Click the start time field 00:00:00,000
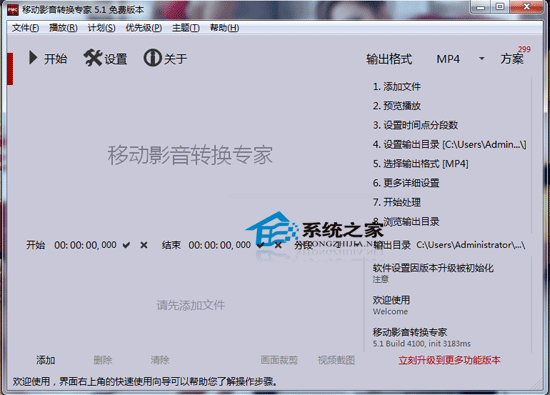The width and height of the screenshot is (550, 395). [85, 245]
